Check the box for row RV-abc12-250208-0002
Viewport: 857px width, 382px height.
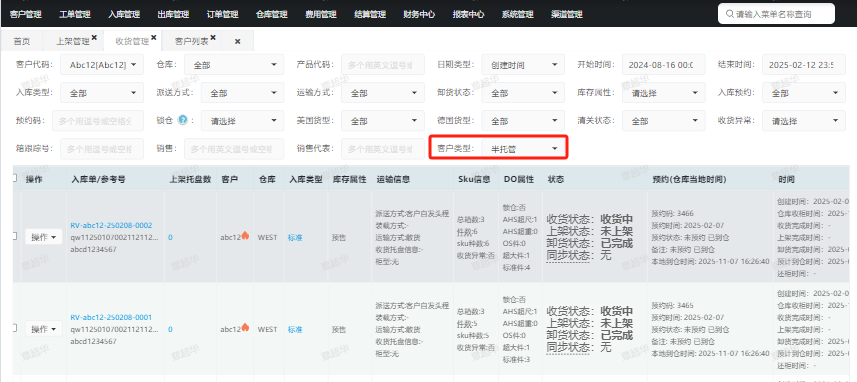15,236
